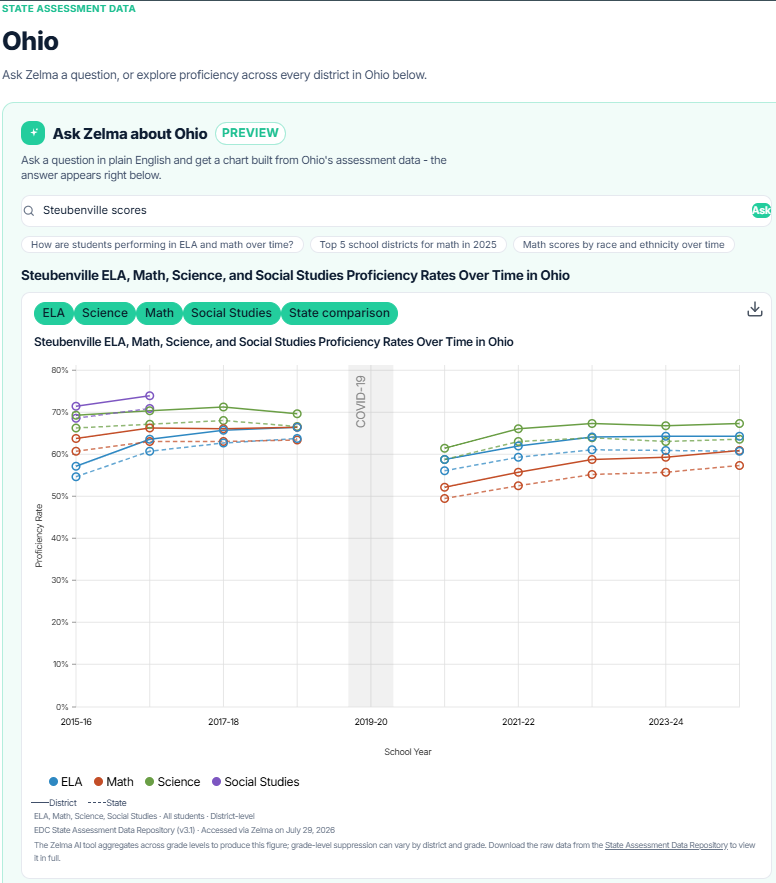The width and height of the screenshot is (776, 883).
Task: Click the search magnifier icon
Action: pos(29,211)
